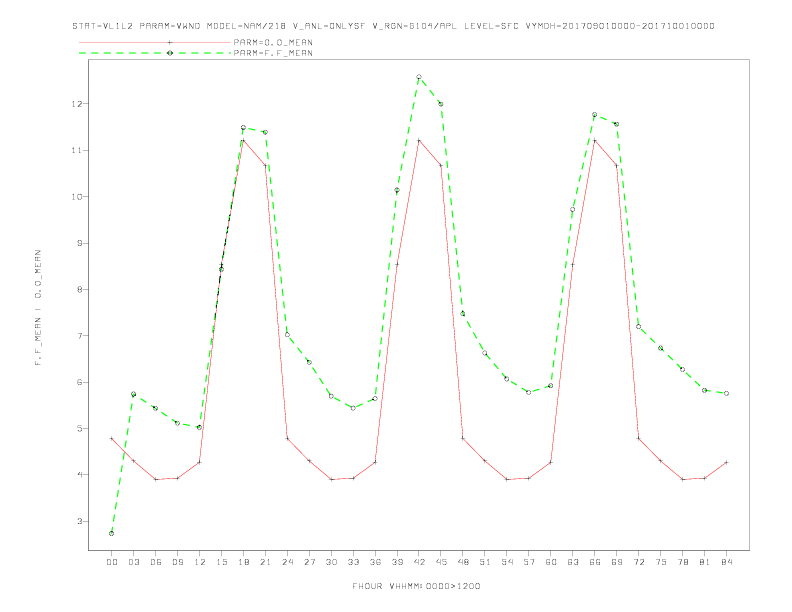Click the x-axis tick label 18
This screenshot has width=792, height=612.
click(x=243, y=562)
